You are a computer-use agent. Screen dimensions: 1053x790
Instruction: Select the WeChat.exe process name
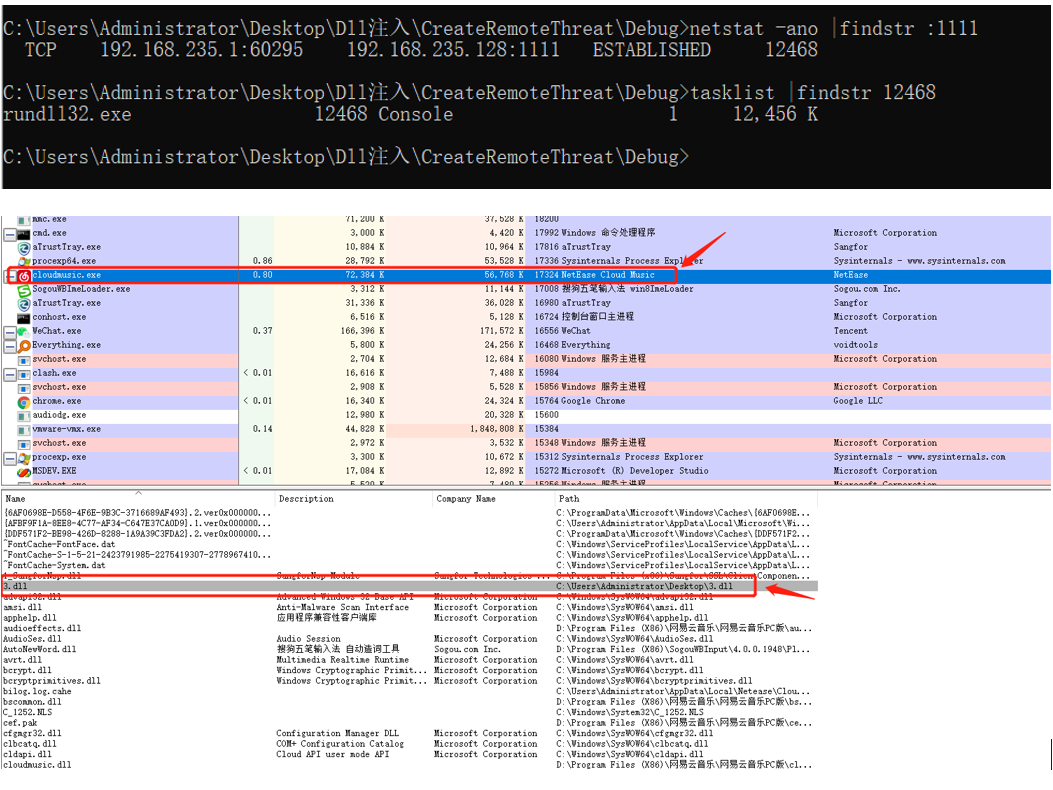[56, 331]
